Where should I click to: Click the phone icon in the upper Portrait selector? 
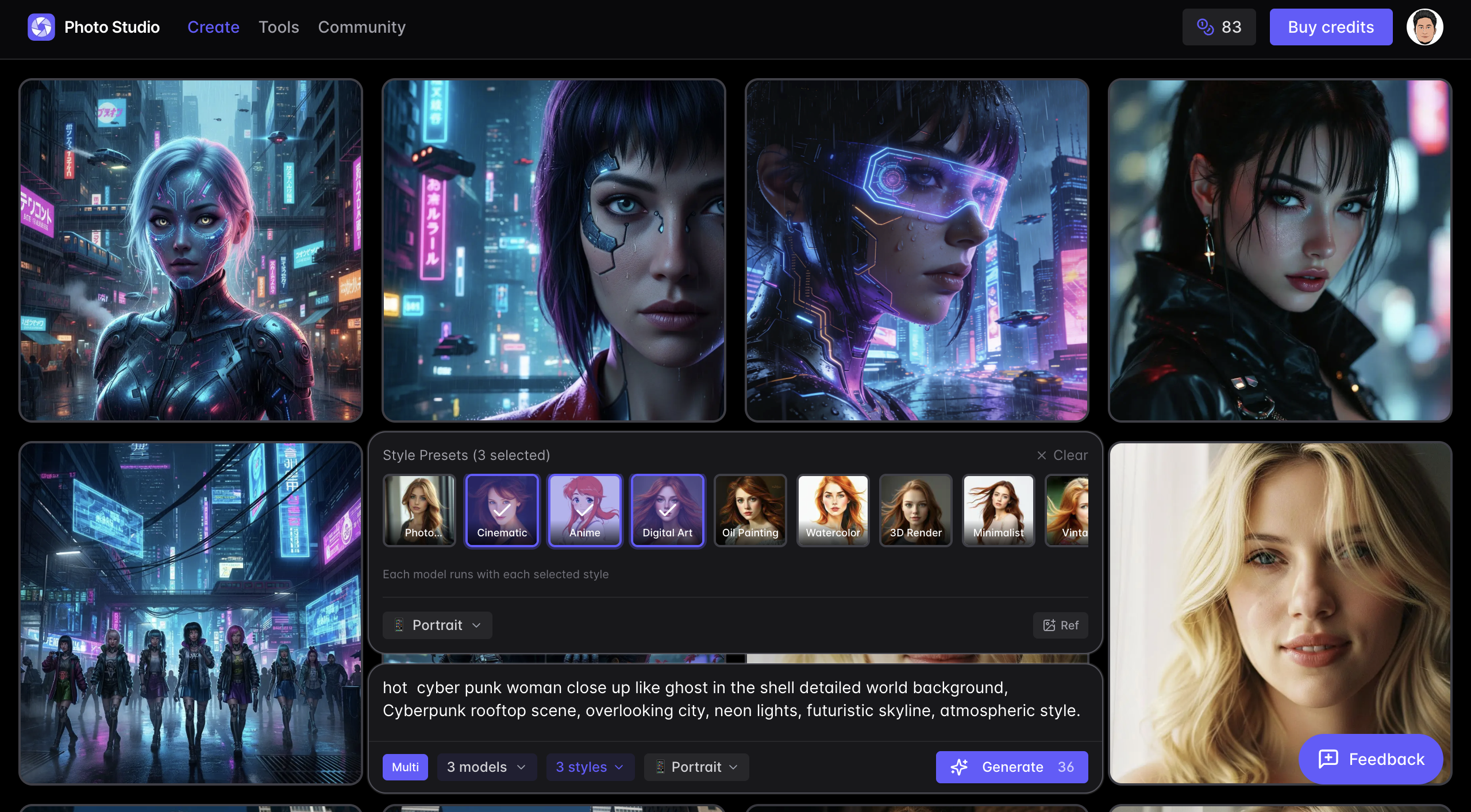(399, 625)
